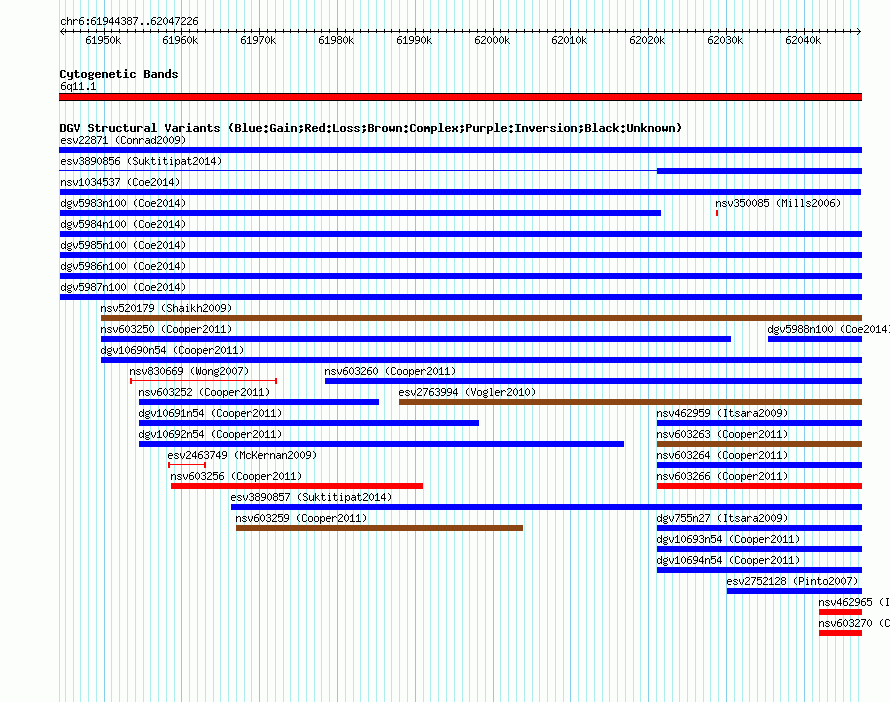Select the blue dgv10692n54 bar
Screen dimensions: 890x702
pos(381,444)
